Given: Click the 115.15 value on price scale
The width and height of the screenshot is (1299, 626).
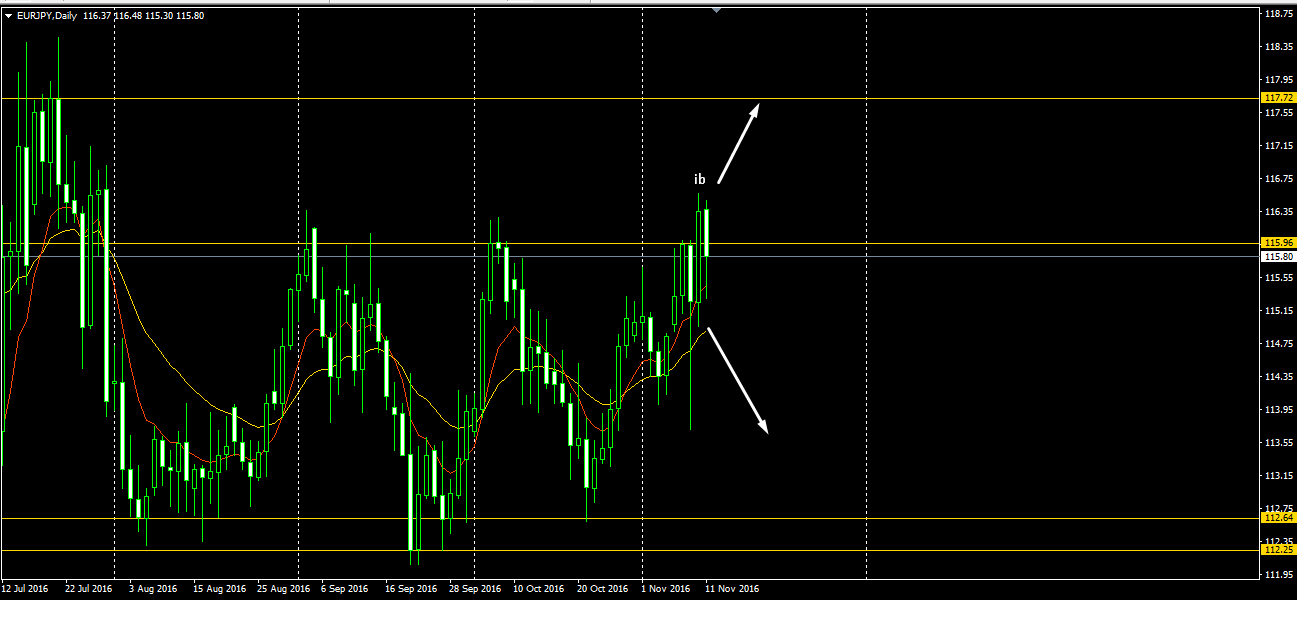Looking at the screenshot, I should [1279, 311].
